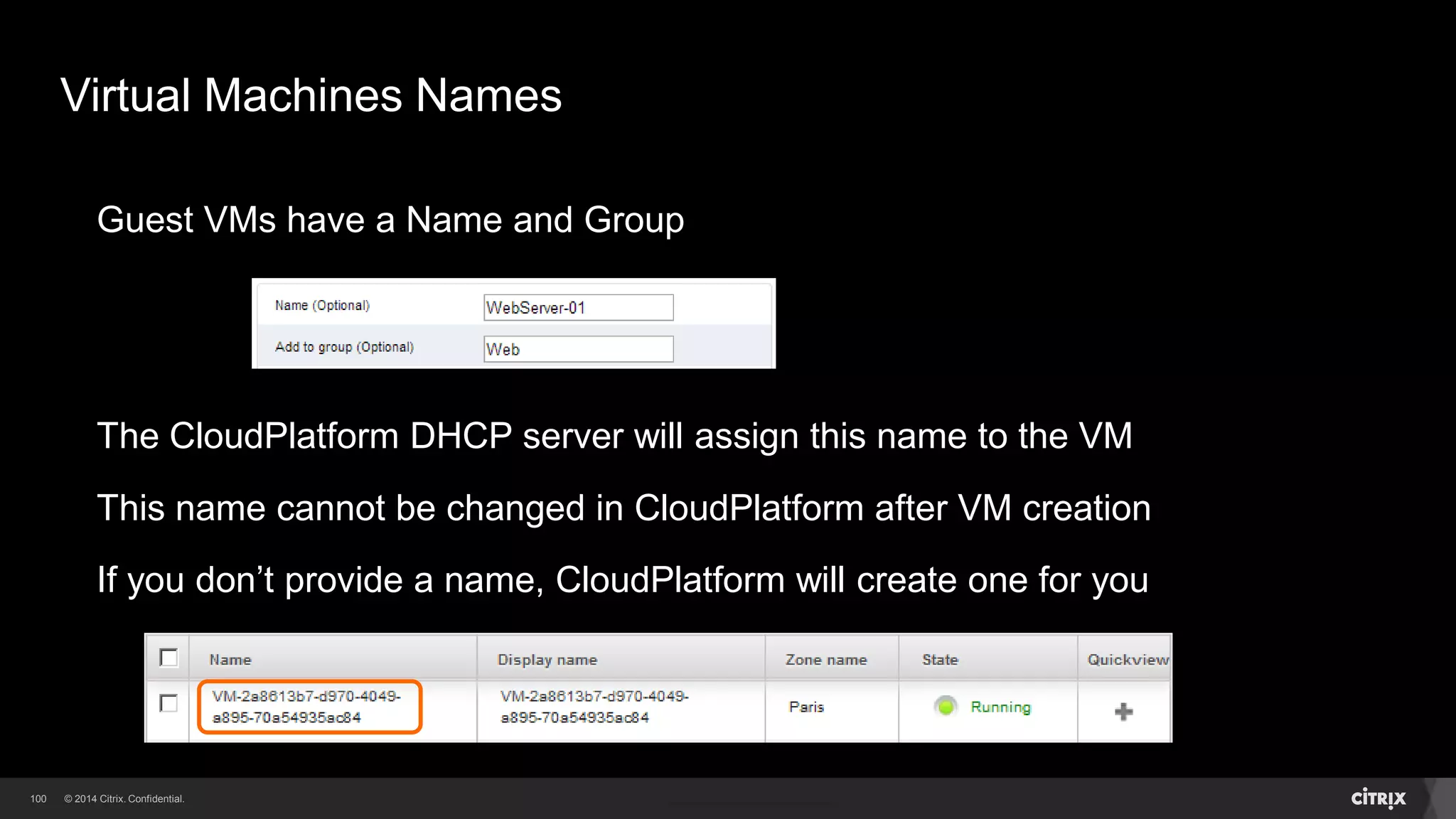The height and width of the screenshot is (819, 1456).
Task: Click 'Guest VMs have a Name and Group'
Action: (390, 220)
